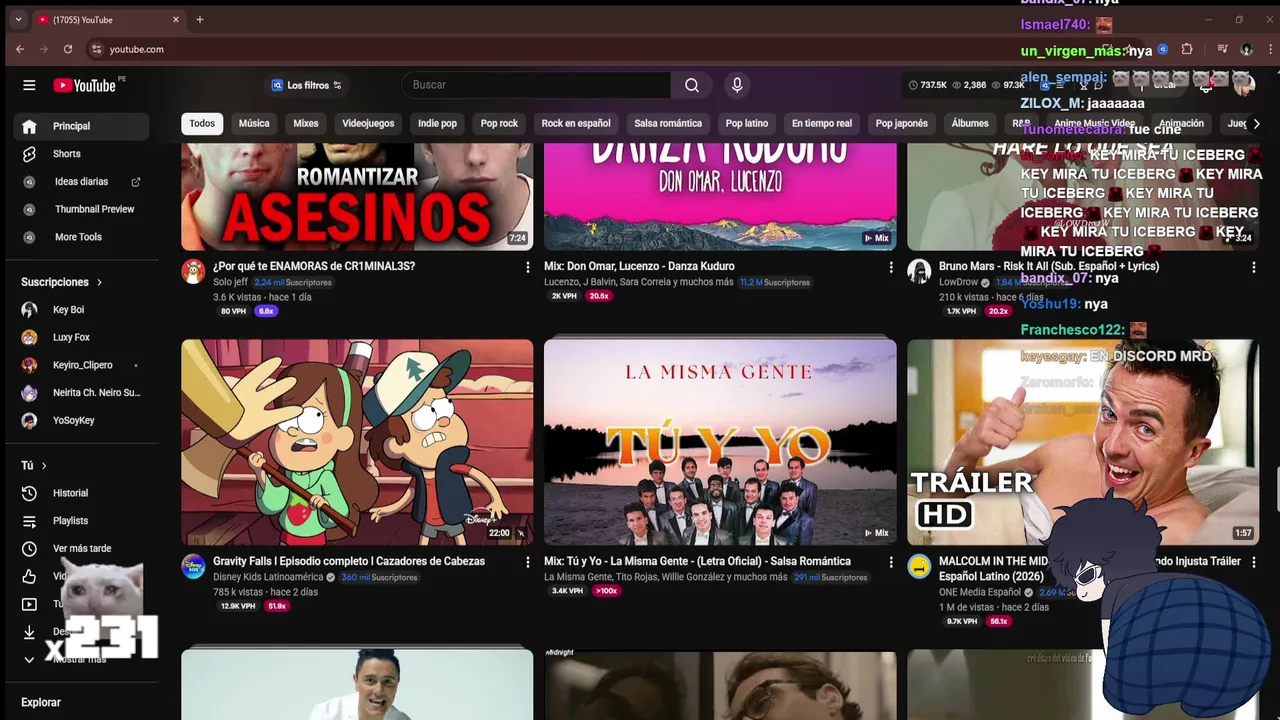1280x720 pixels.
Task: Open the Principal home item
Action: point(81,126)
